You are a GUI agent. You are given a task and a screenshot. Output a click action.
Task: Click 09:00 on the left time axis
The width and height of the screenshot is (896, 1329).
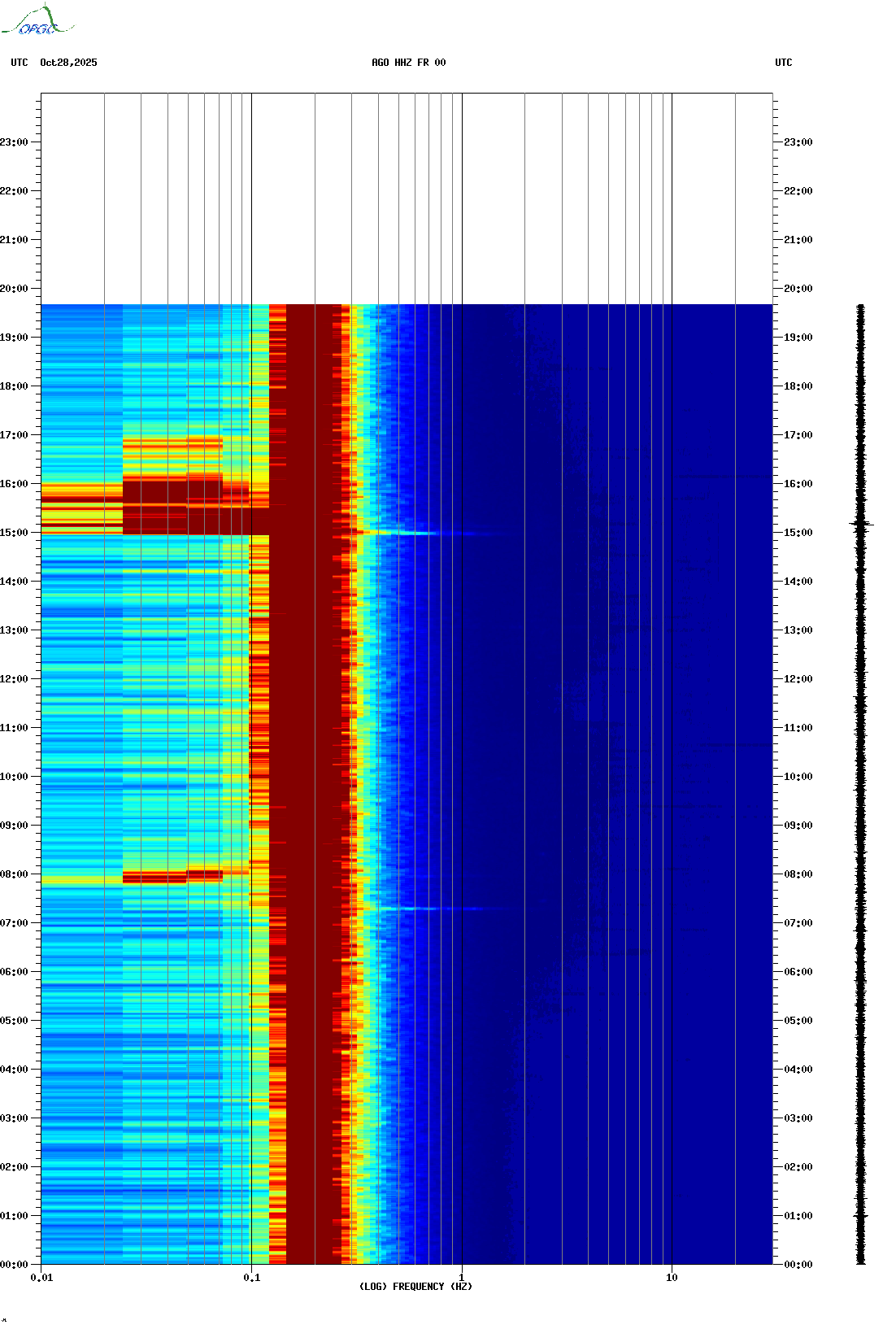14,826
